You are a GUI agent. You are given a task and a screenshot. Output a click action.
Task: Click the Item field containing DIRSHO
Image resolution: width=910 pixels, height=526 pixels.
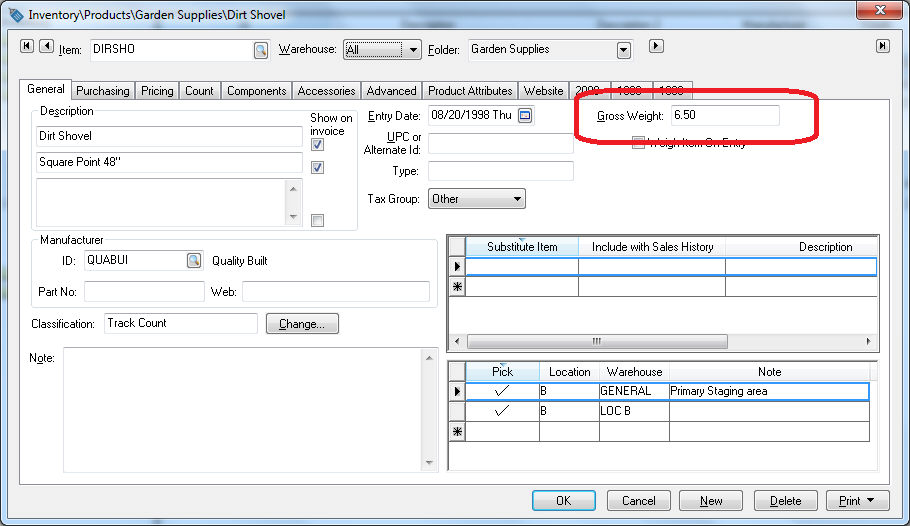tap(172, 50)
